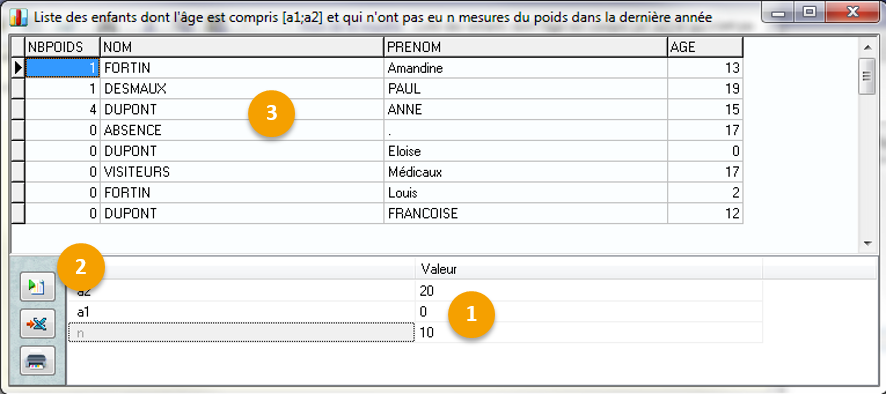Click the AGE column header
Screen dimensions: 886x394
(705, 47)
